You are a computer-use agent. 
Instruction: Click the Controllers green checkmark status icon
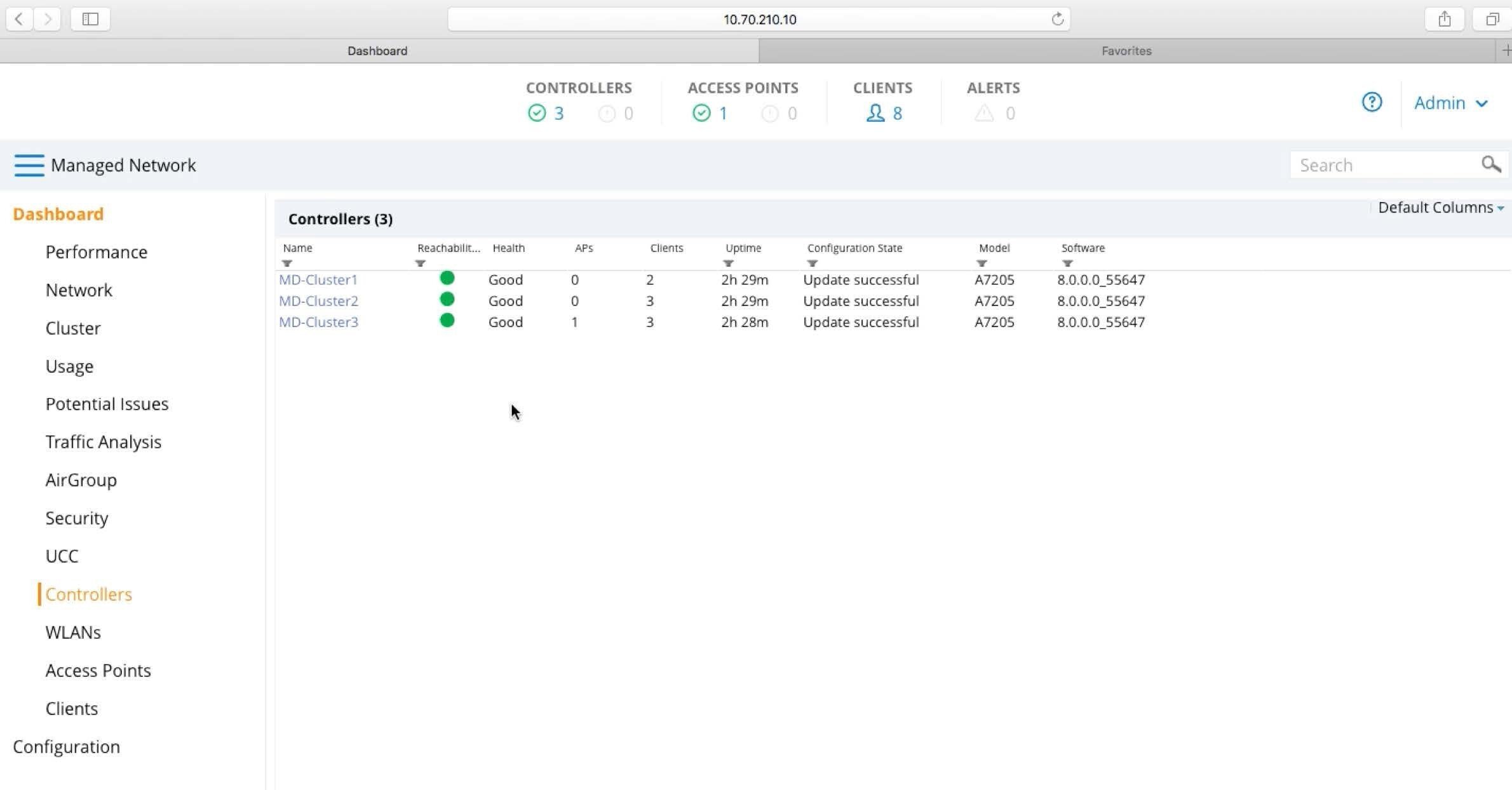[537, 112]
